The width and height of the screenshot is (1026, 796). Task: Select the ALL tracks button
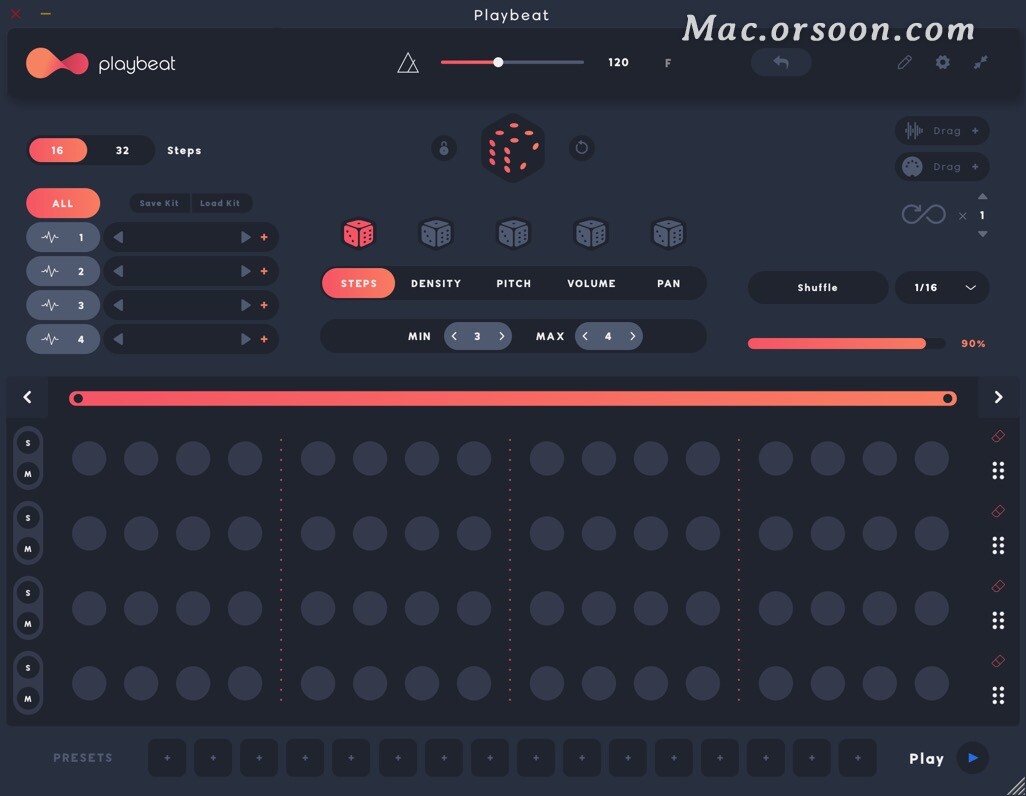(x=63, y=203)
